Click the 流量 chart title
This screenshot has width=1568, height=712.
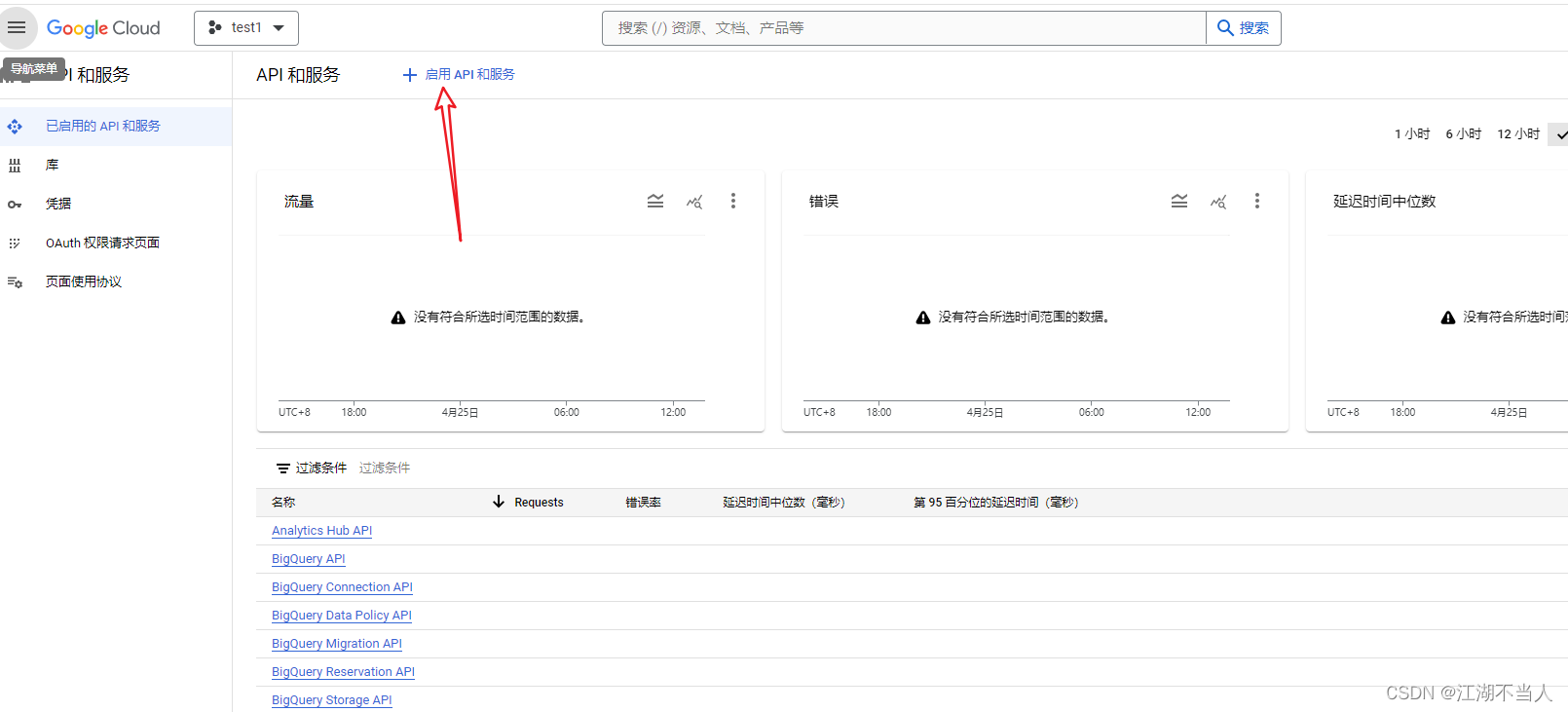tap(299, 202)
